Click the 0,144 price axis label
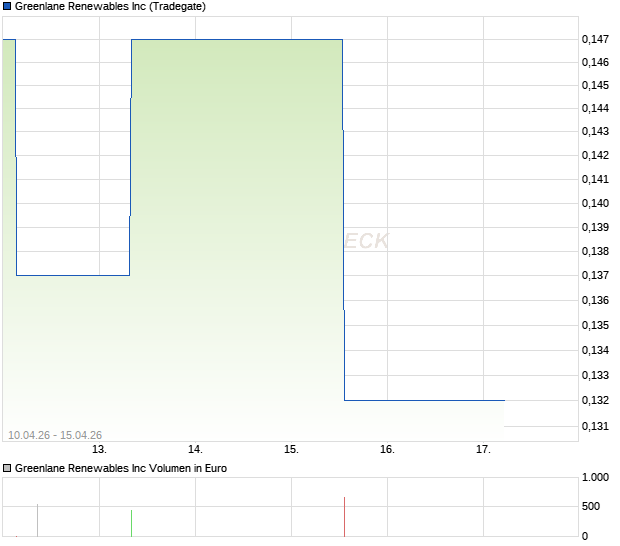The width and height of the screenshot is (620, 546). [595, 108]
